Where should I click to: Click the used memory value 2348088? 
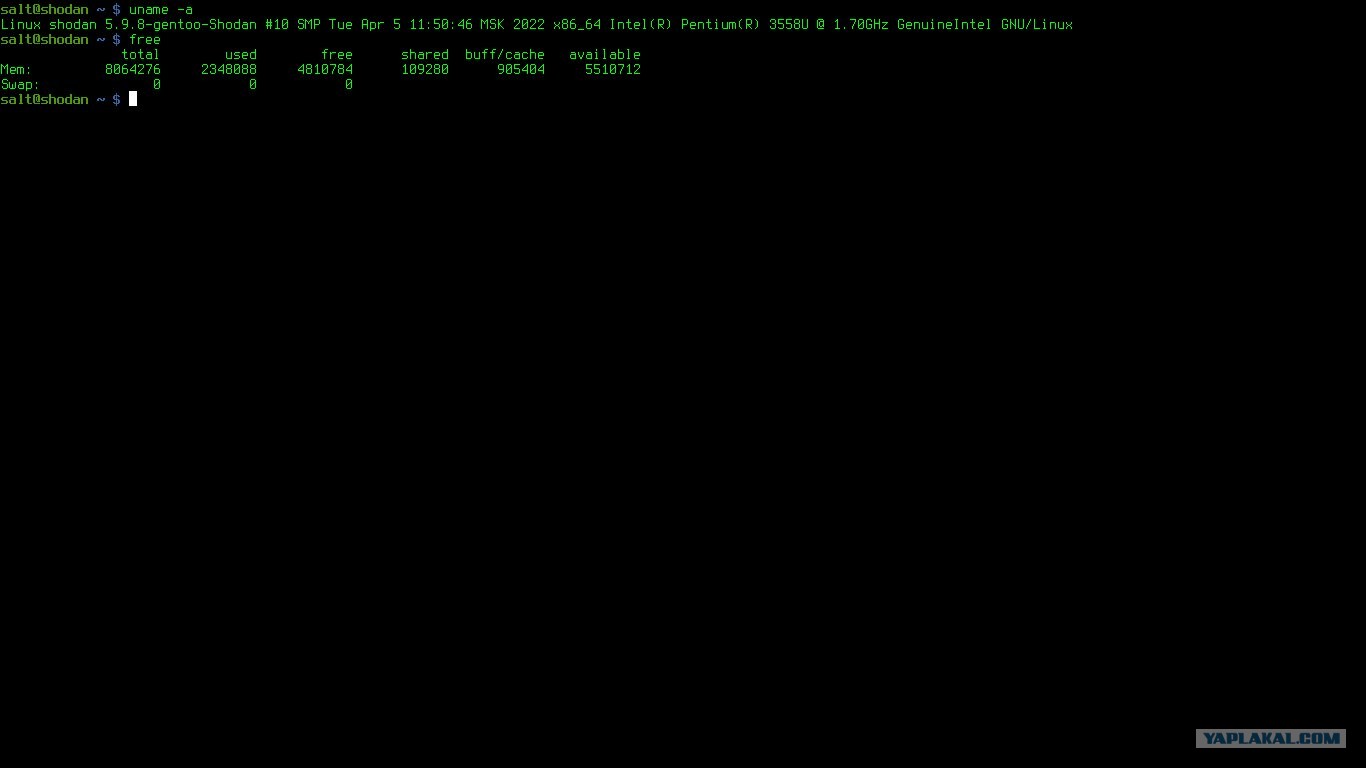click(229, 69)
